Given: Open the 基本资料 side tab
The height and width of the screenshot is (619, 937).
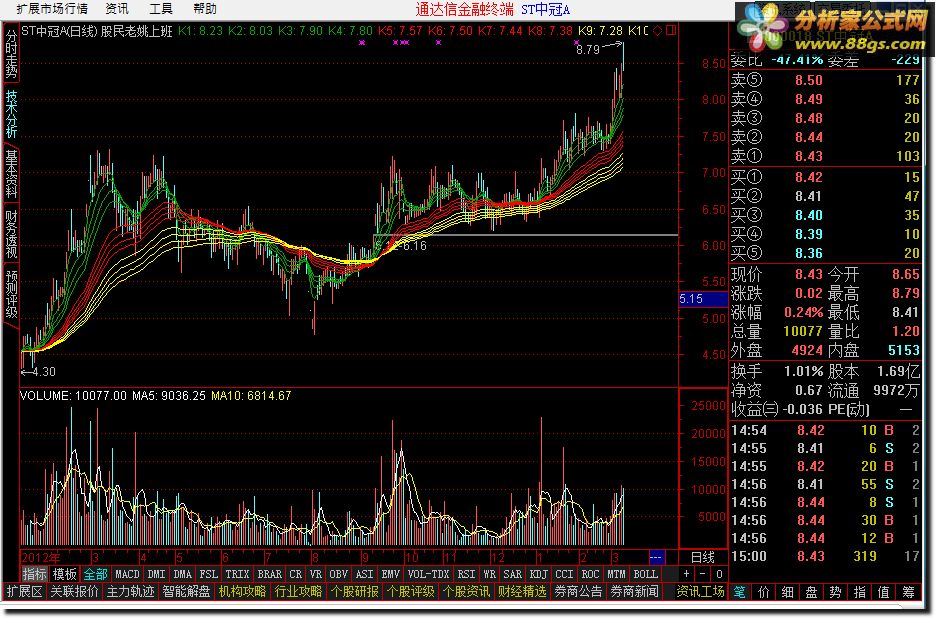Looking at the screenshot, I should click(x=11, y=174).
